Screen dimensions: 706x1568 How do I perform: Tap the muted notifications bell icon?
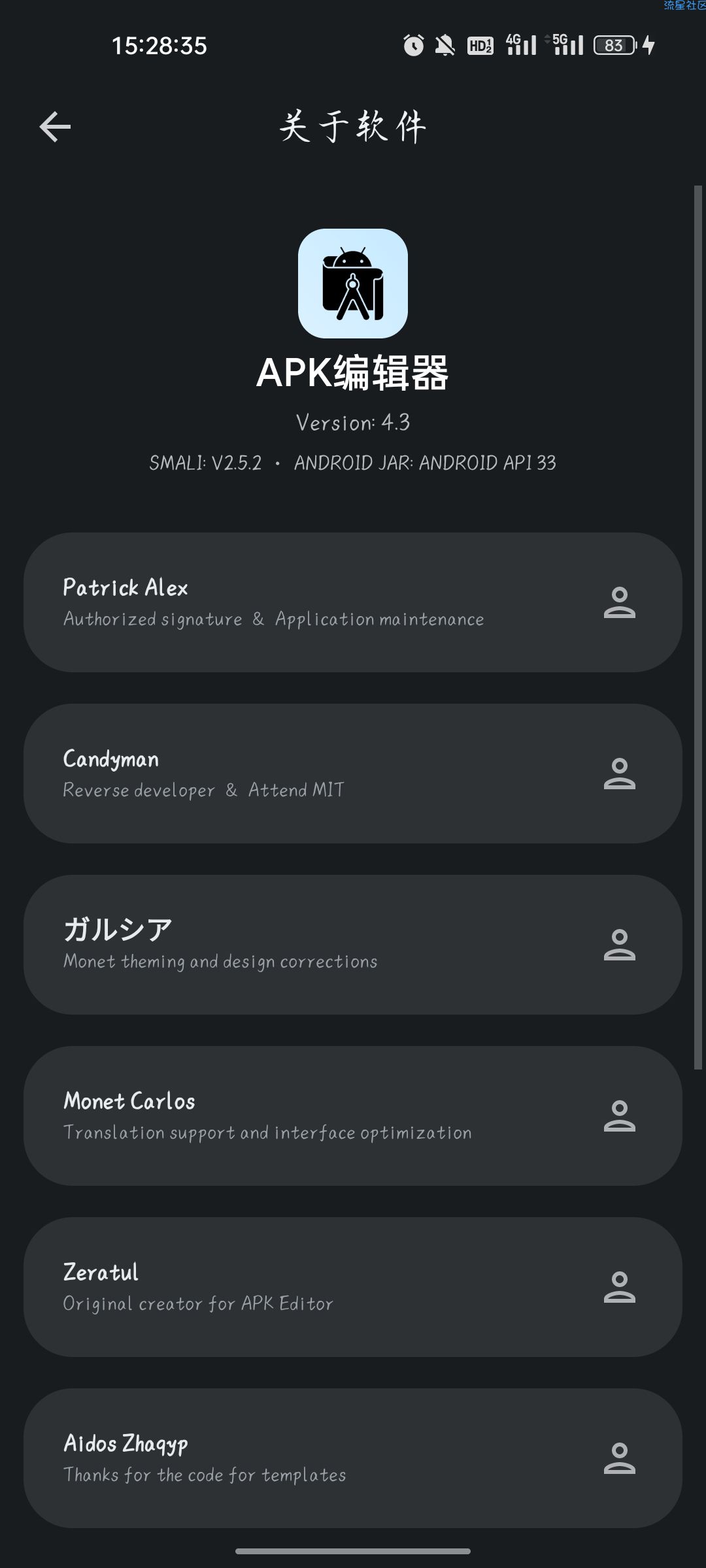445,45
